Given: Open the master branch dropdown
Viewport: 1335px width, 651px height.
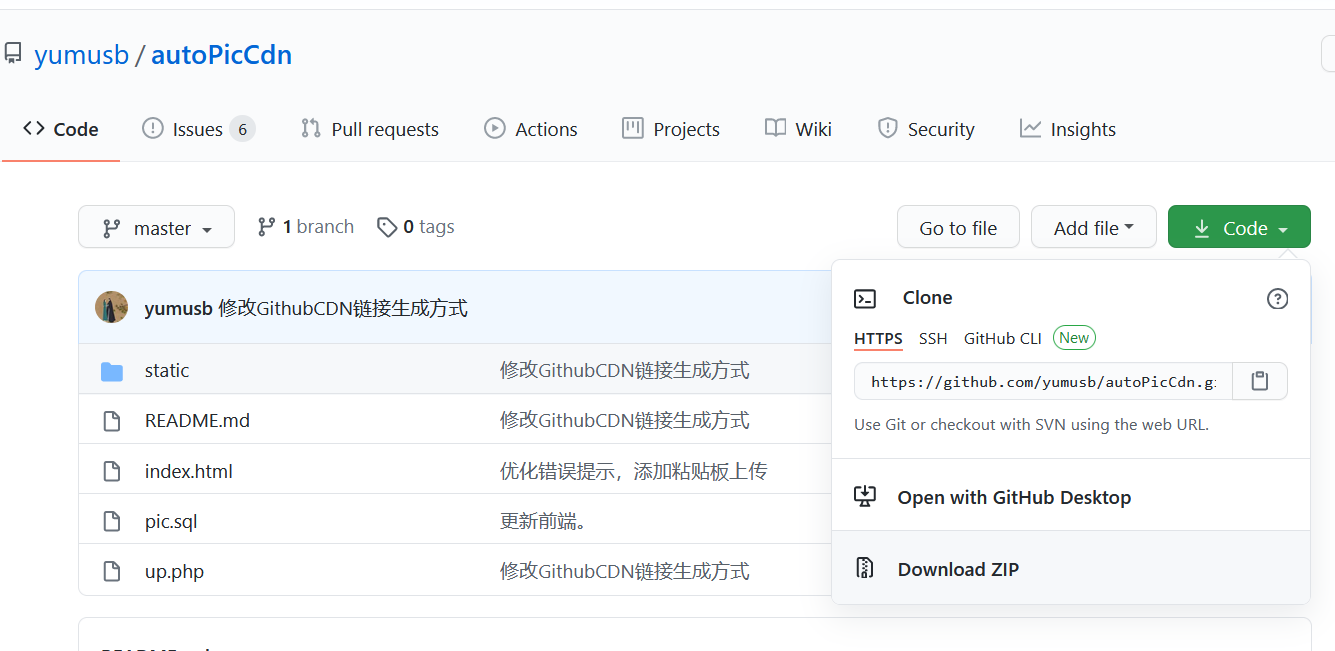Looking at the screenshot, I should pyautogui.click(x=157, y=228).
